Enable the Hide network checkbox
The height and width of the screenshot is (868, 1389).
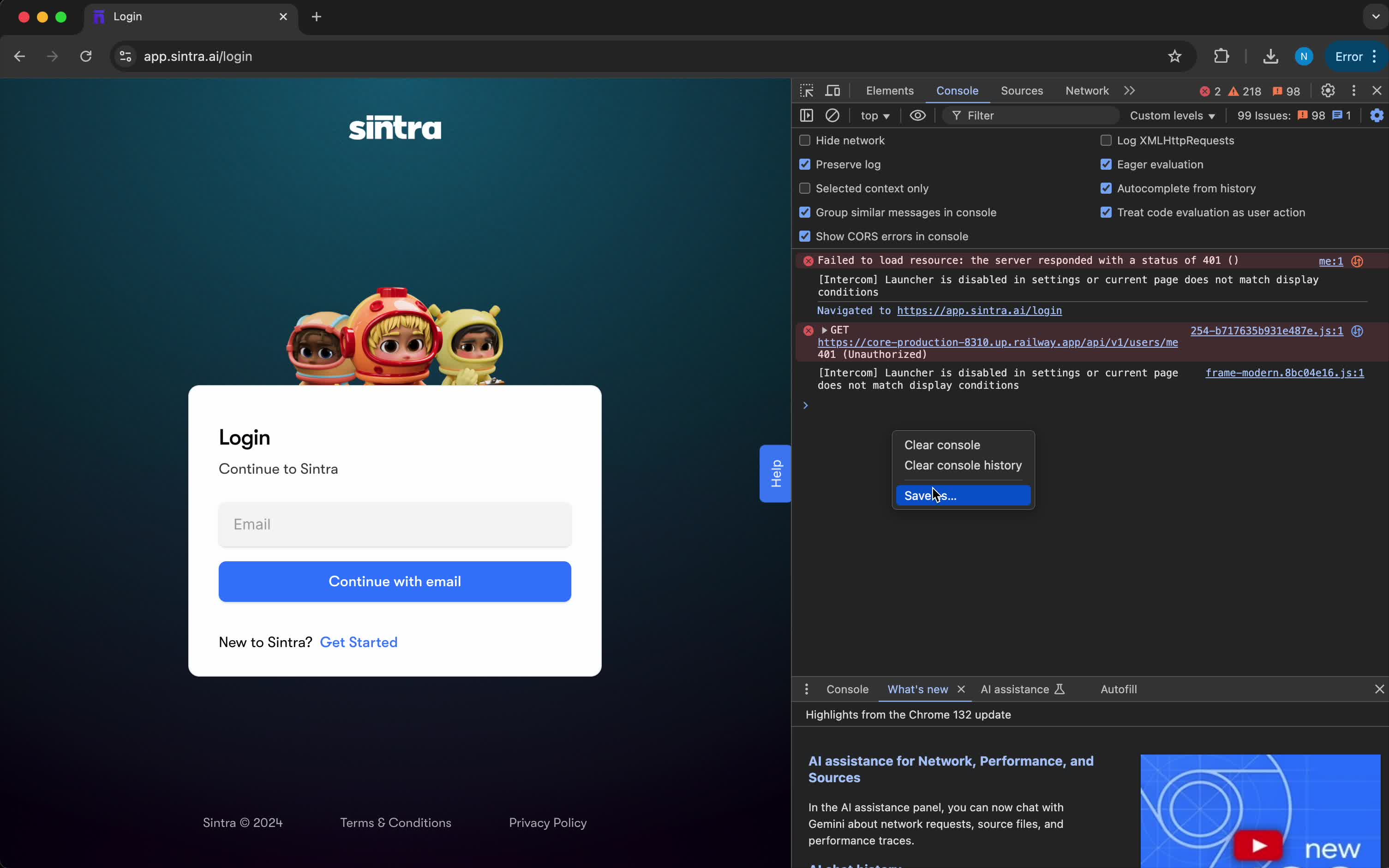[804, 141]
